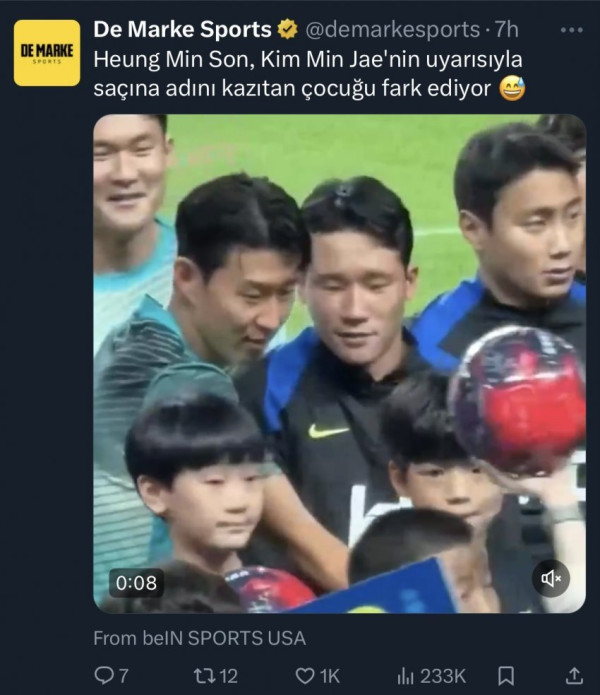The width and height of the screenshot is (600, 695).
Task: Click the 7h timestamp
Action: (506, 30)
